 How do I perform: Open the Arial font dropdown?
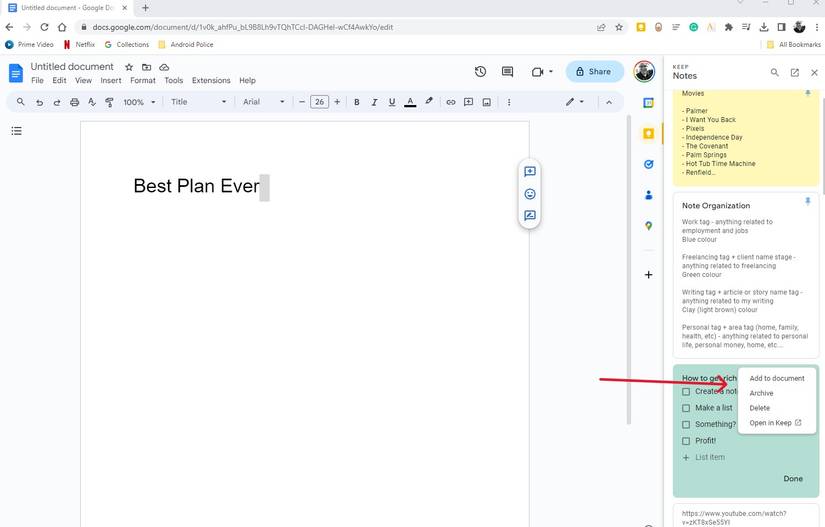pos(264,102)
